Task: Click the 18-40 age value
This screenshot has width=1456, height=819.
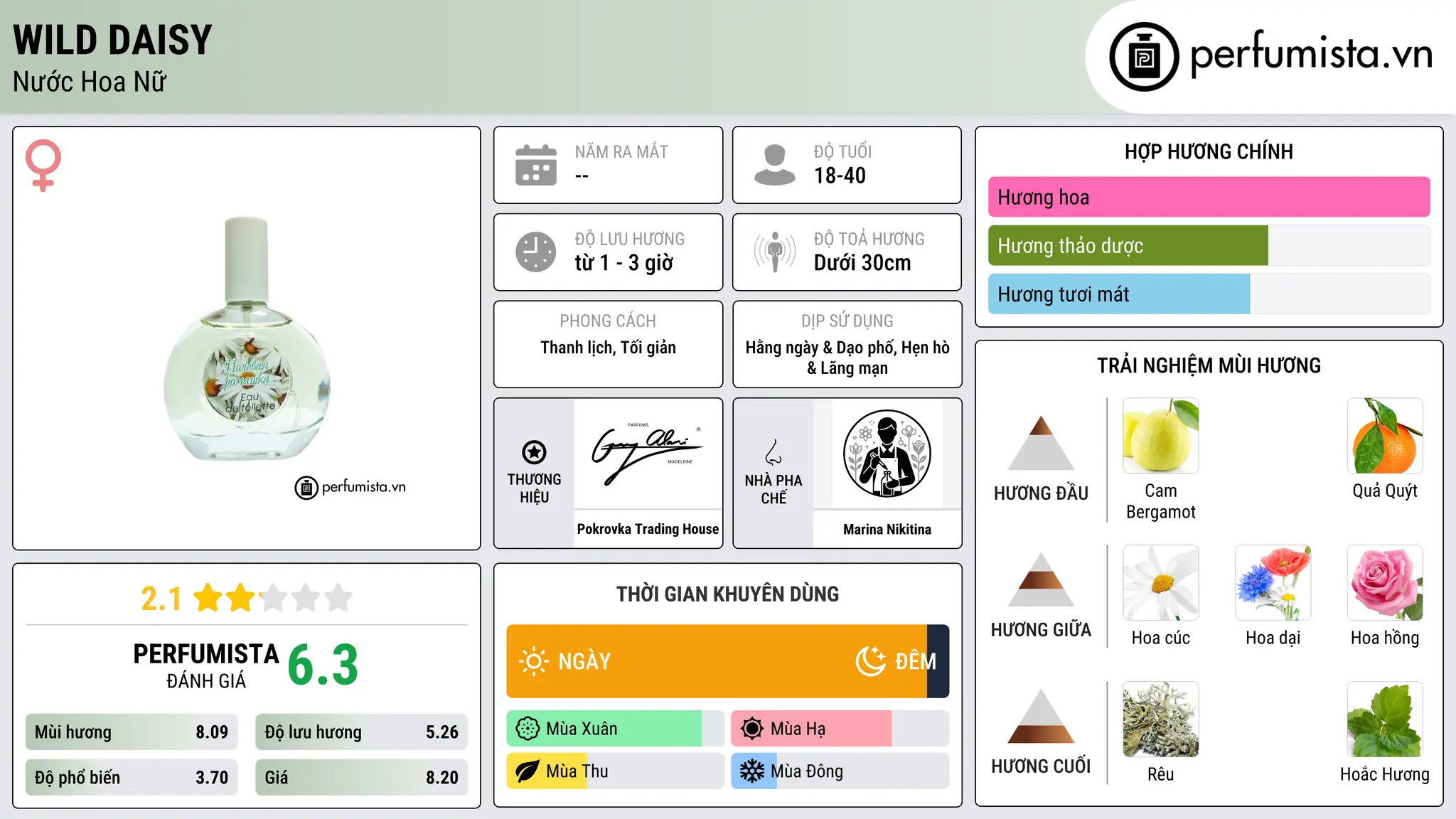Action: pos(840,176)
